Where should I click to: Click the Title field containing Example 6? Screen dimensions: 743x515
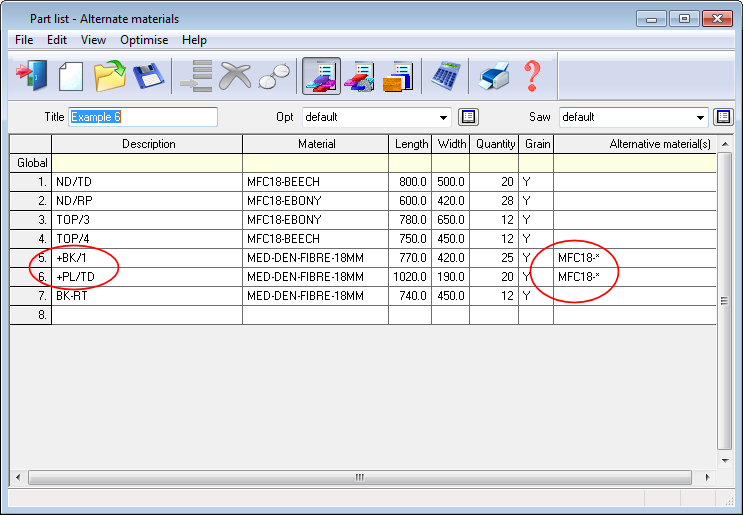pyautogui.click(x=143, y=117)
